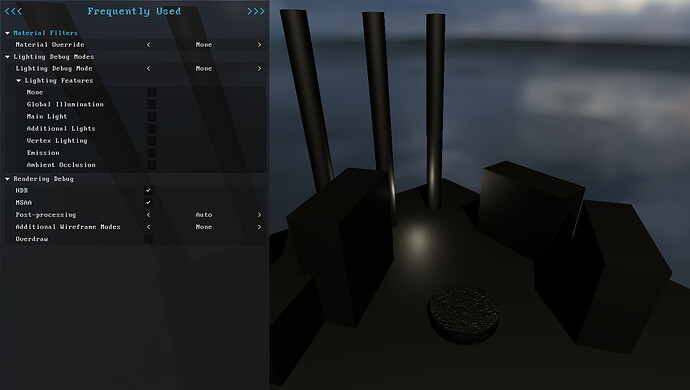The height and width of the screenshot is (390, 690).
Task: Enable the Overdraw checkbox
Action: click(148, 239)
